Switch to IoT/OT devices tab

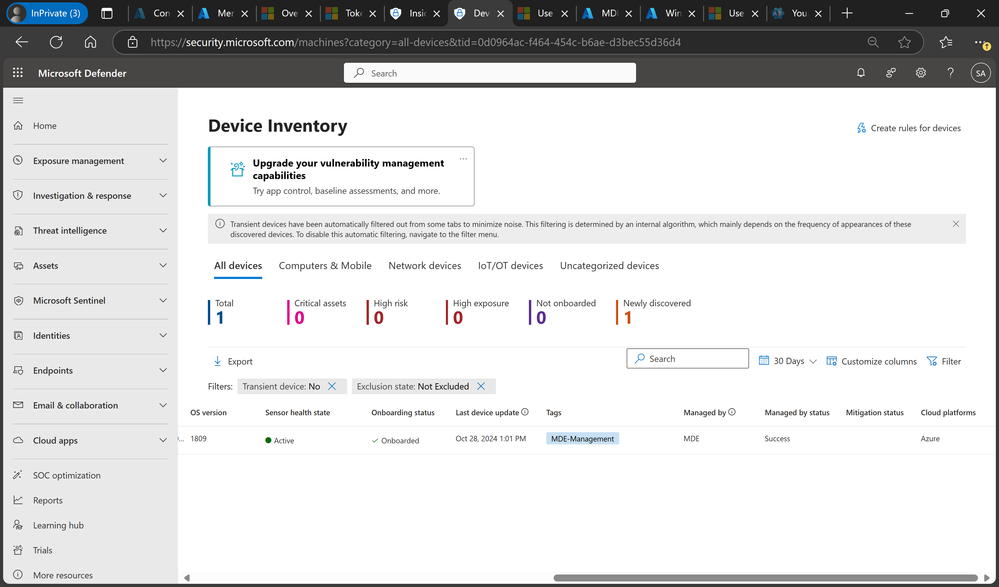[x=510, y=266]
